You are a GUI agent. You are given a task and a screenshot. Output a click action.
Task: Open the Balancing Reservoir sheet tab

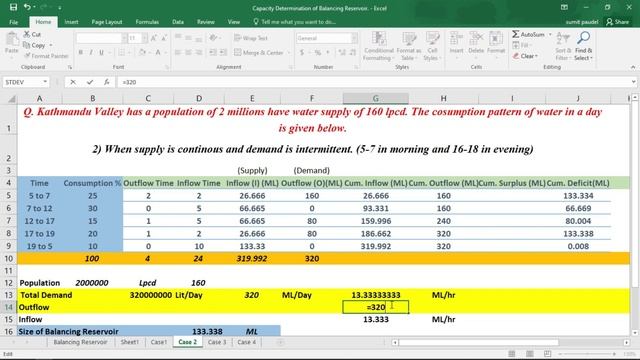click(80, 342)
